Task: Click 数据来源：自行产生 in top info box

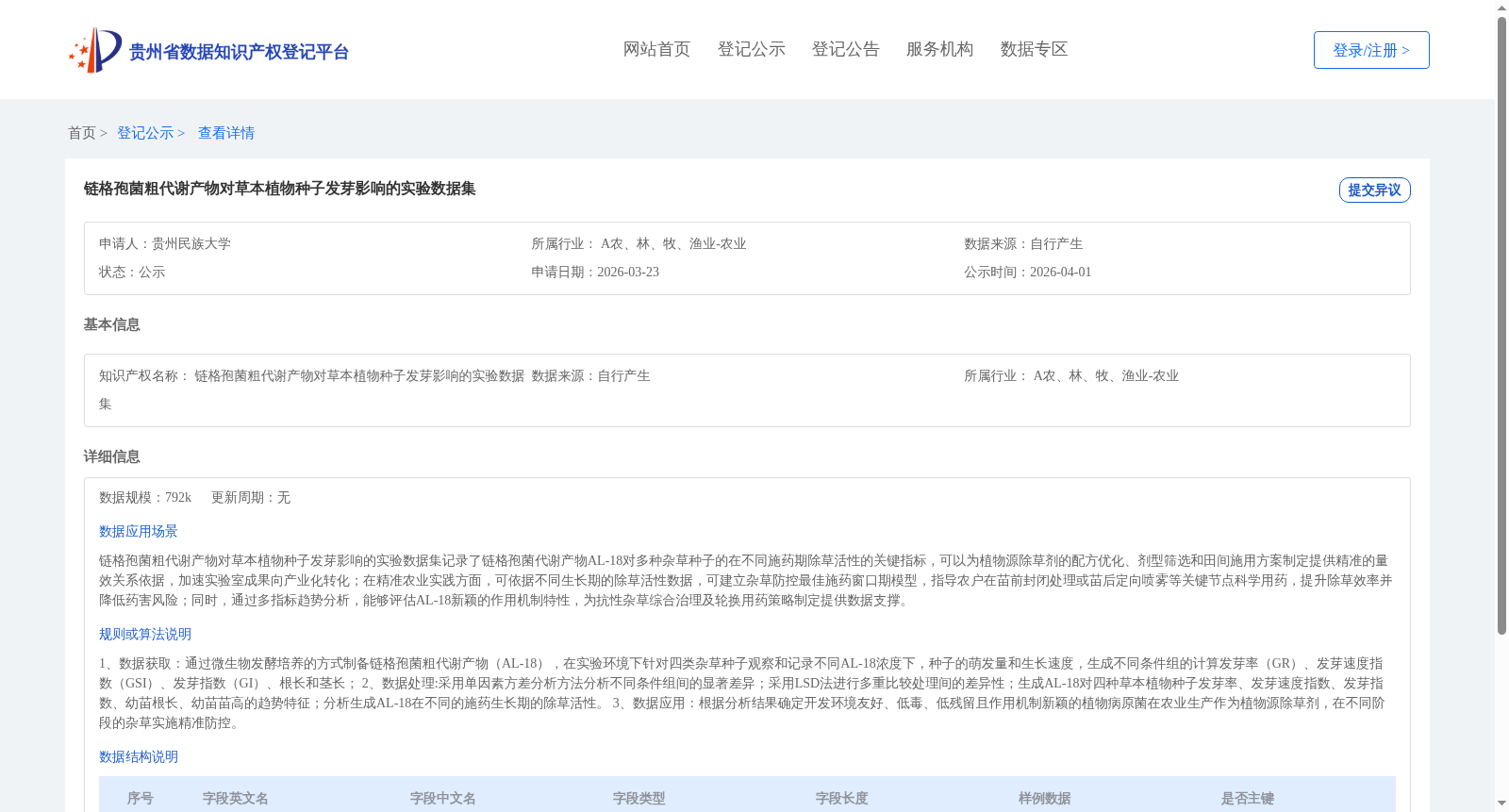Action: click(x=1023, y=243)
